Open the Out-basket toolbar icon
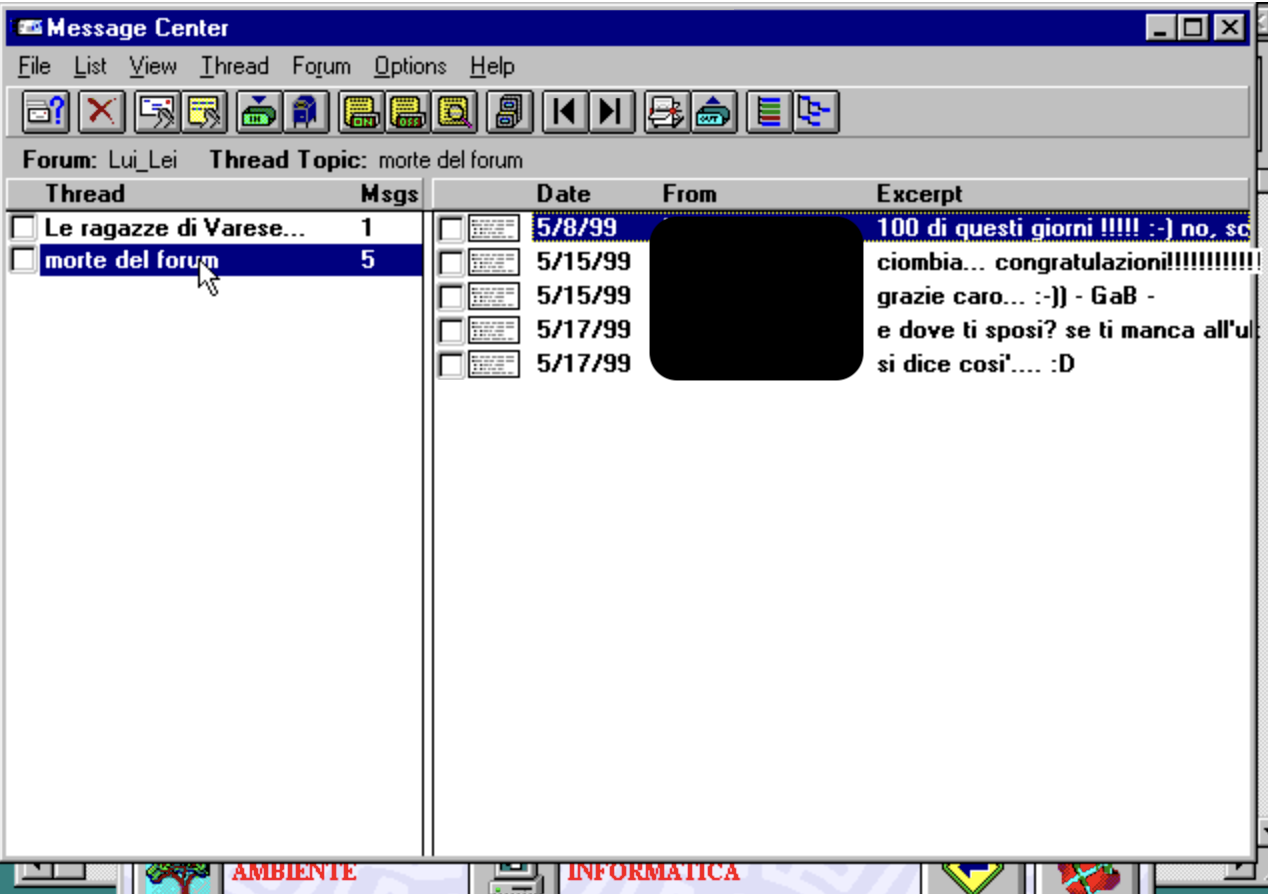The width and height of the screenshot is (1268, 894). (x=714, y=111)
